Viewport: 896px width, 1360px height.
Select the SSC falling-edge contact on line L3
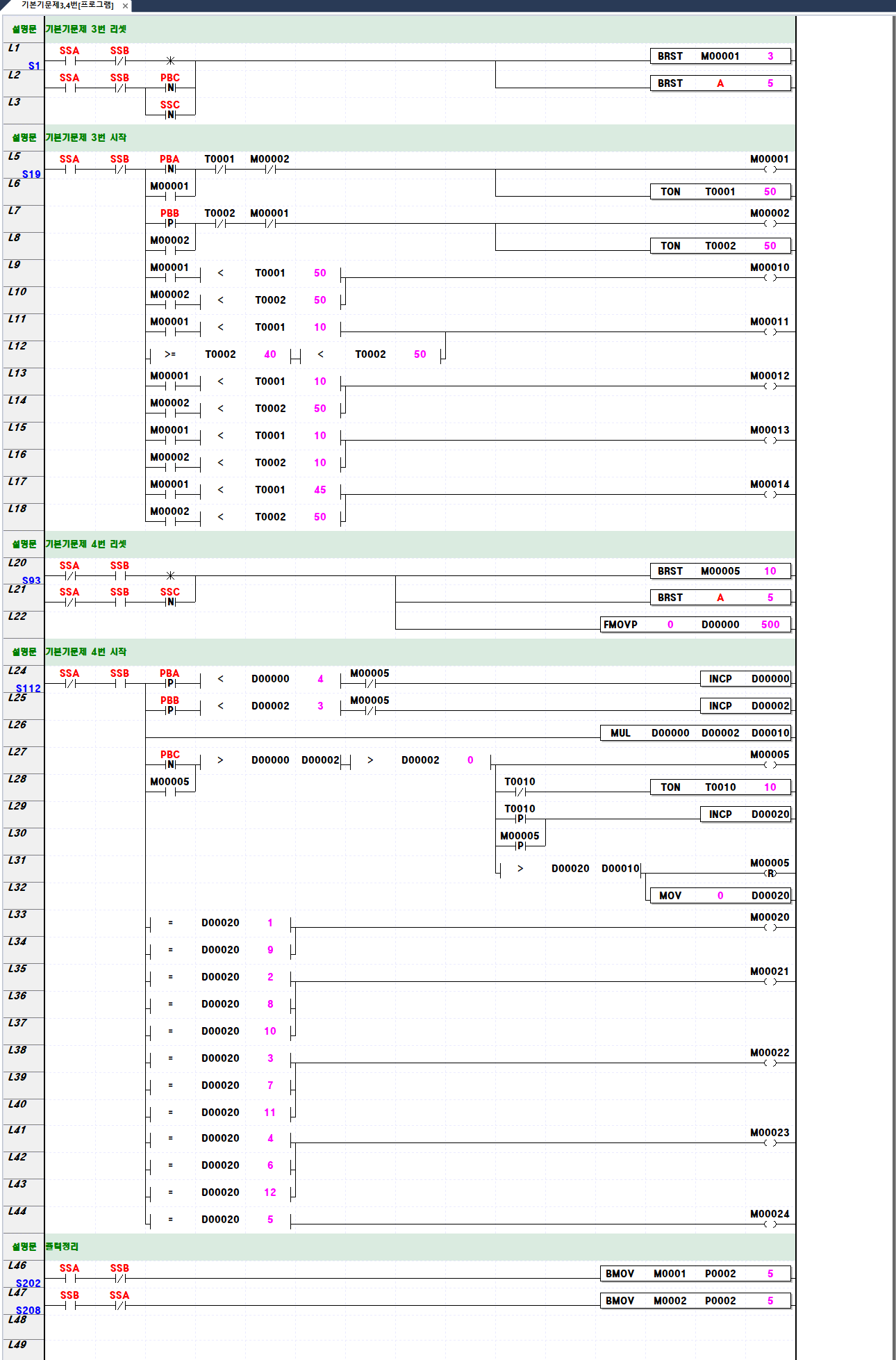170,115
